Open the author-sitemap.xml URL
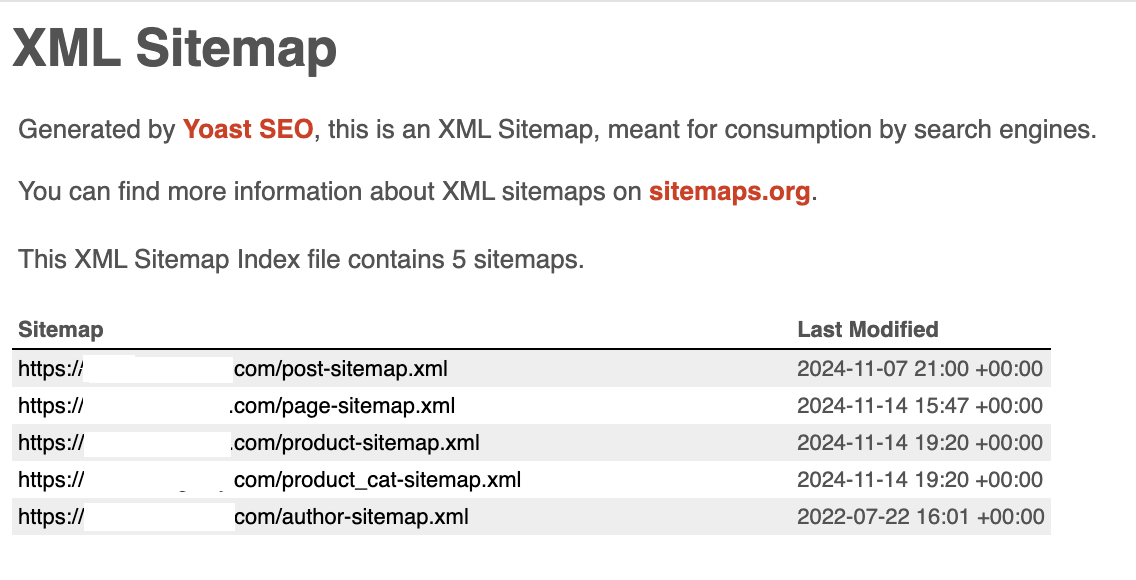Image resolution: width=1136 pixels, height=580 pixels. [243, 516]
